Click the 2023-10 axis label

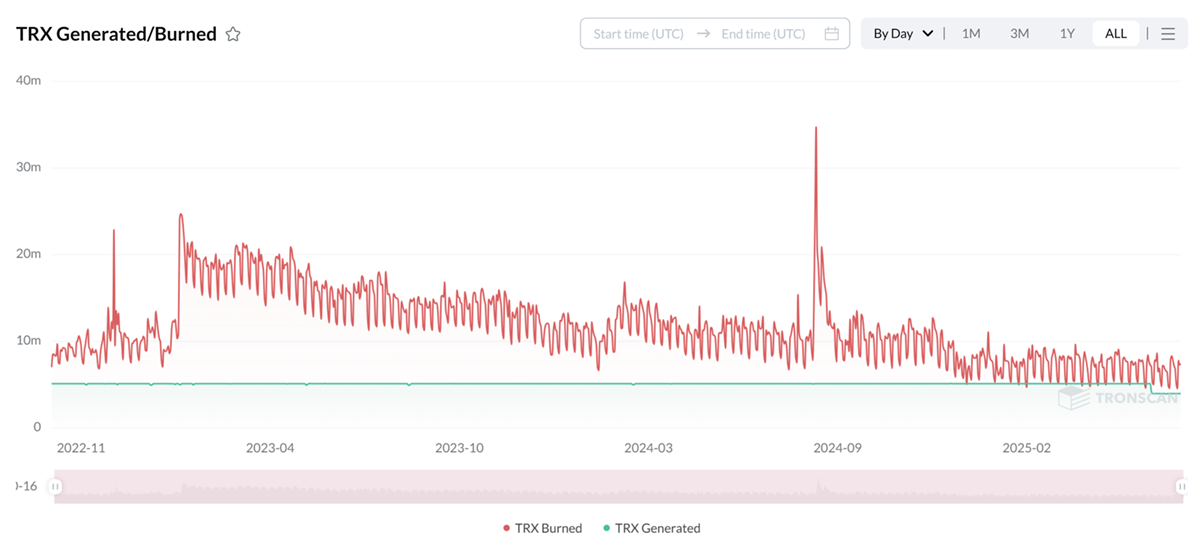pos(459,448)
